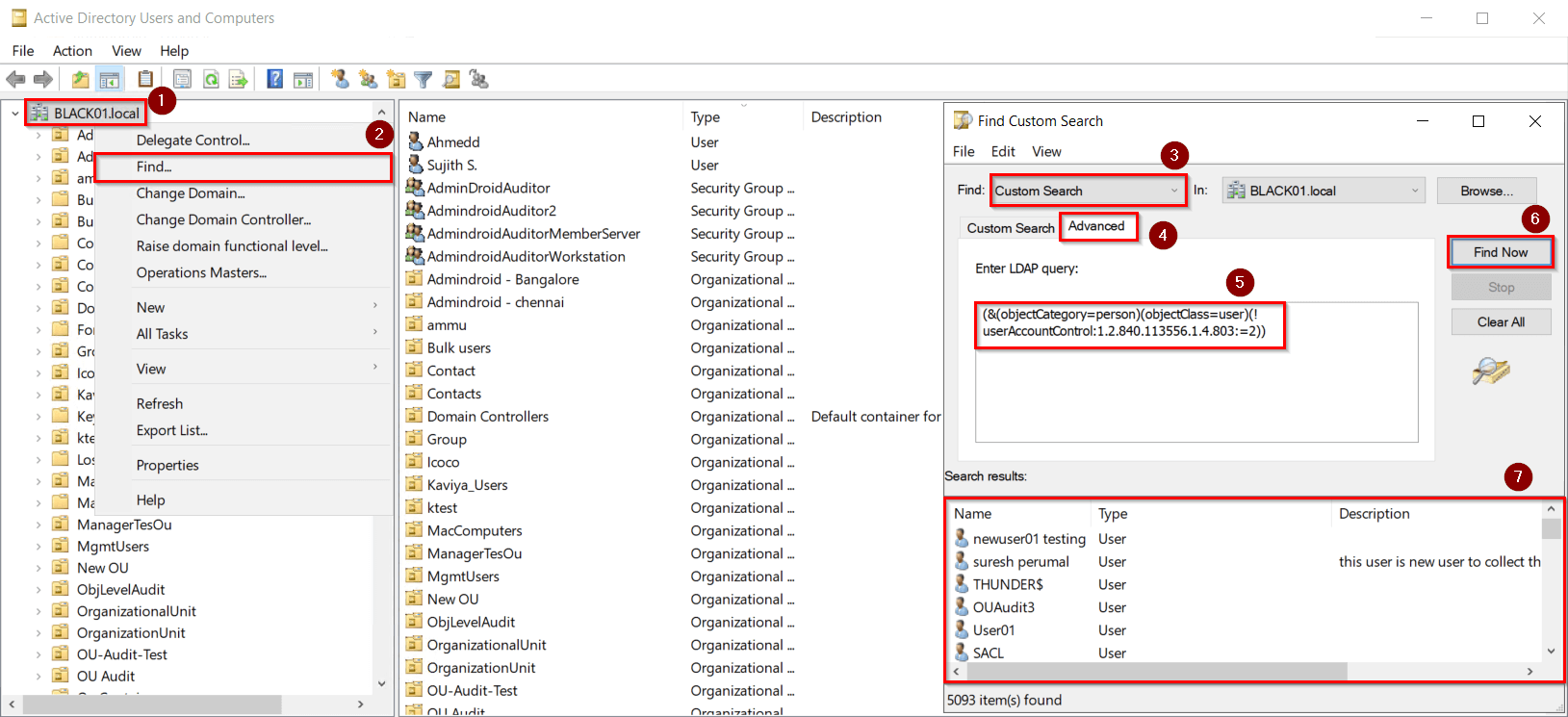Click the Find objects toolbar icon
The width and height of the screenshot is (1568, 717).
pyautogui.click(x=450, y=79)
